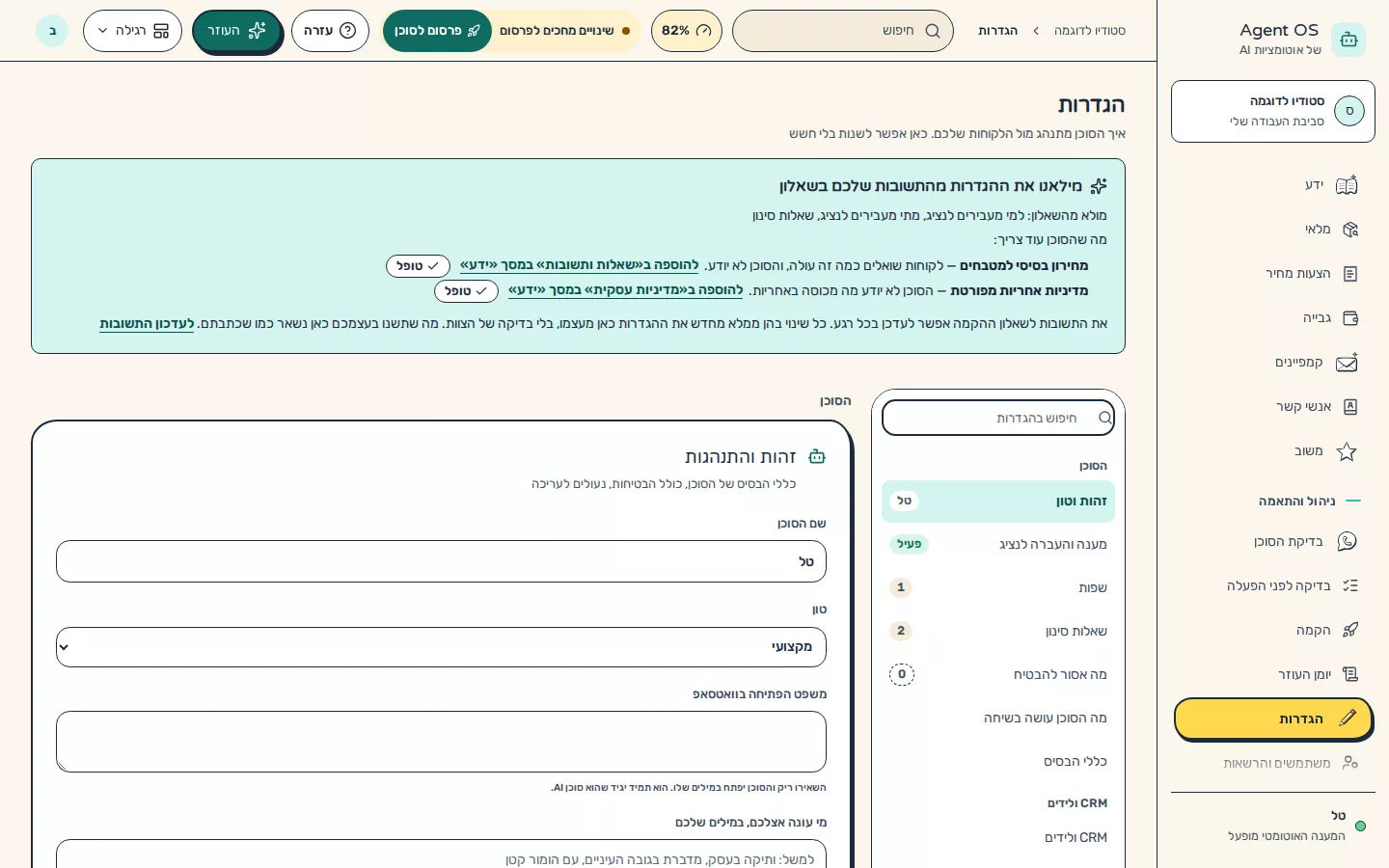Screen dimensions: 1389x868
Task: Click the יומן העזרה log icon
Action: 1350,674
